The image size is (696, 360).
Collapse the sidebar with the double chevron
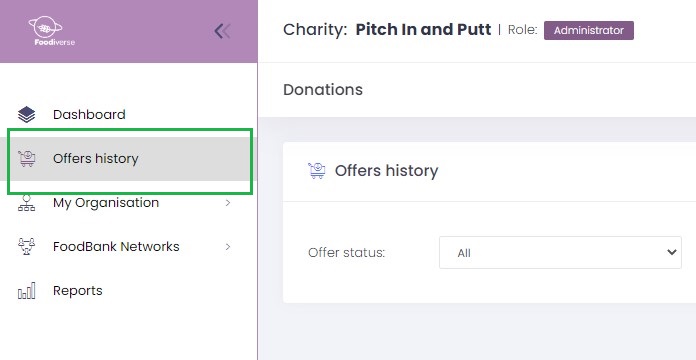(x=222, y=31)
